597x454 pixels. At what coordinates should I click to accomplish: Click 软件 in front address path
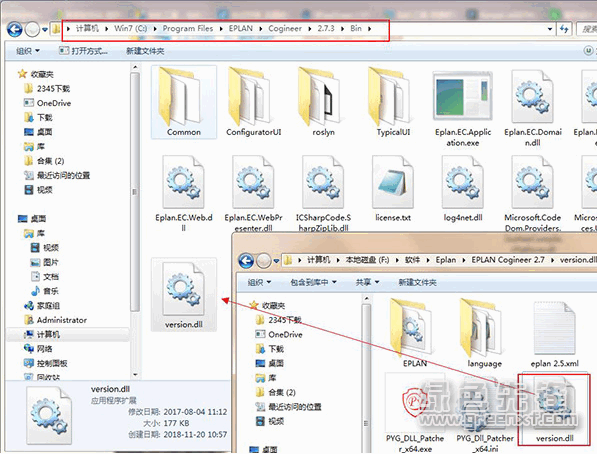[412, 260]
